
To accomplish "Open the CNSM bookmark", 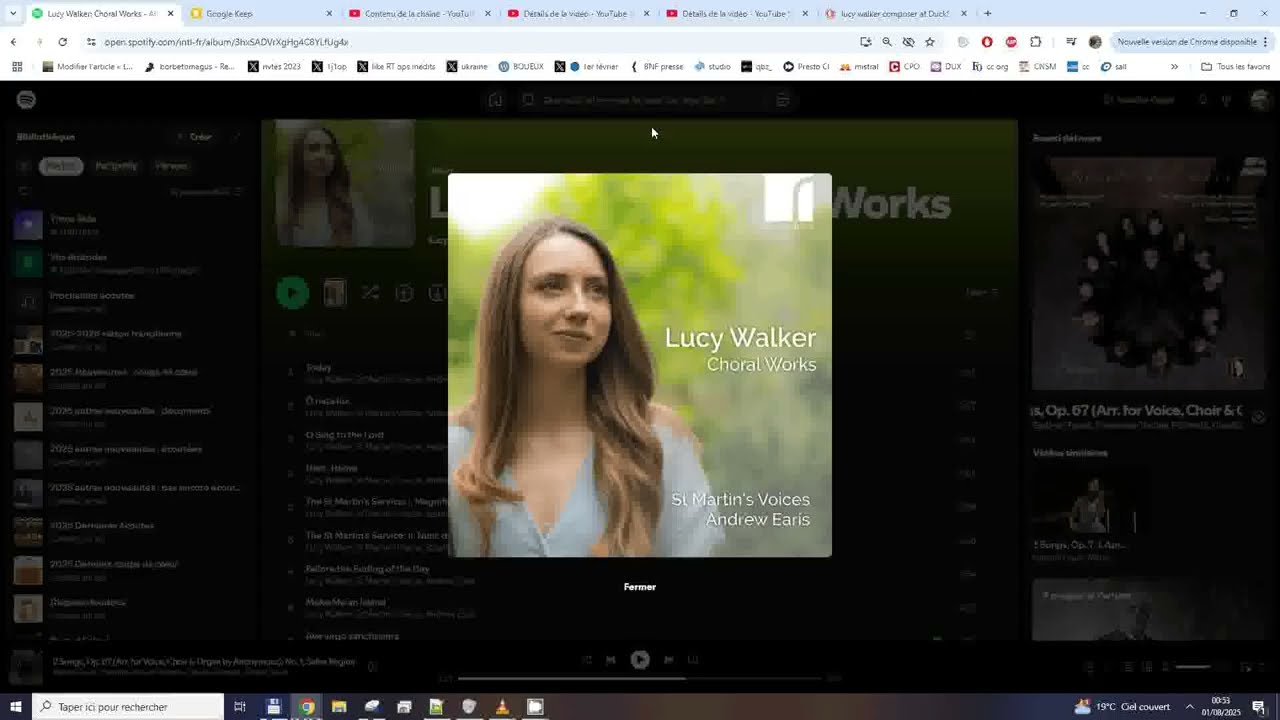I will (x=1037, y=67).
